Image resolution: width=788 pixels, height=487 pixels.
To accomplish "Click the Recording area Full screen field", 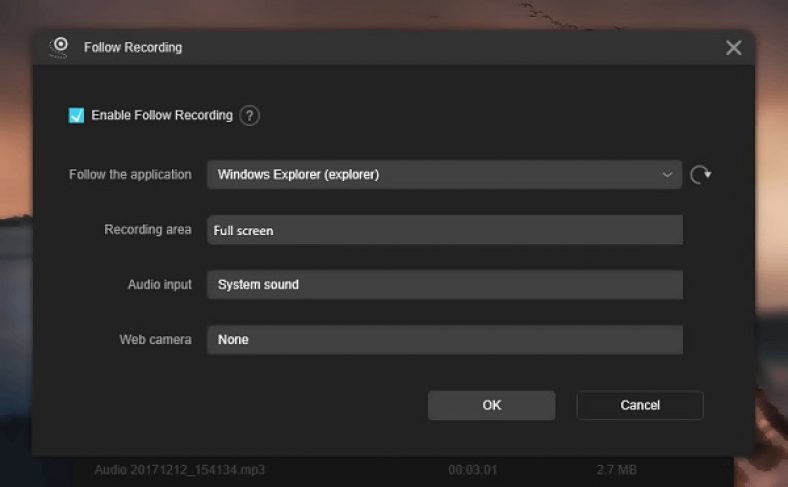I will pyautogui.click(x=445, y=230).
